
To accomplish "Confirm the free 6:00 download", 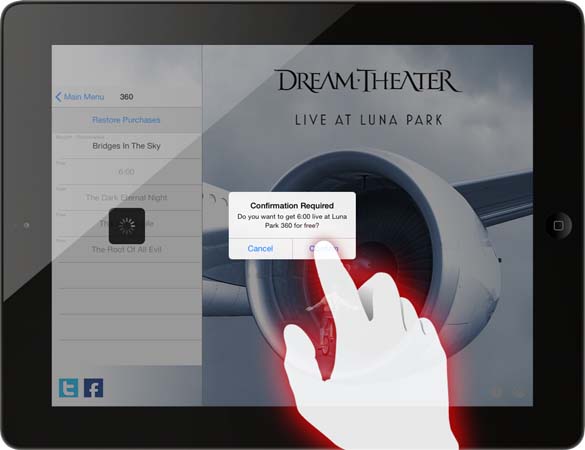I will coord(324,249).
